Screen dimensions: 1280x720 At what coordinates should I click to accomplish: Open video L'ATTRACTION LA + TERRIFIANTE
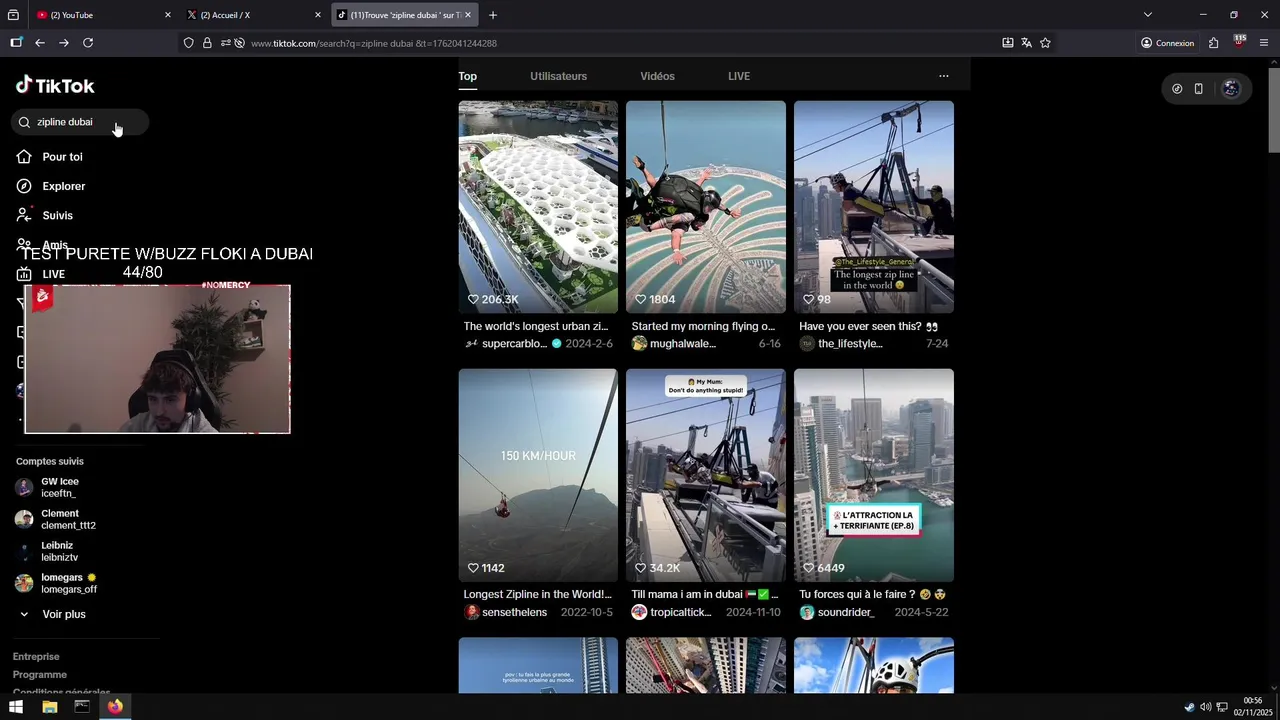874,475
